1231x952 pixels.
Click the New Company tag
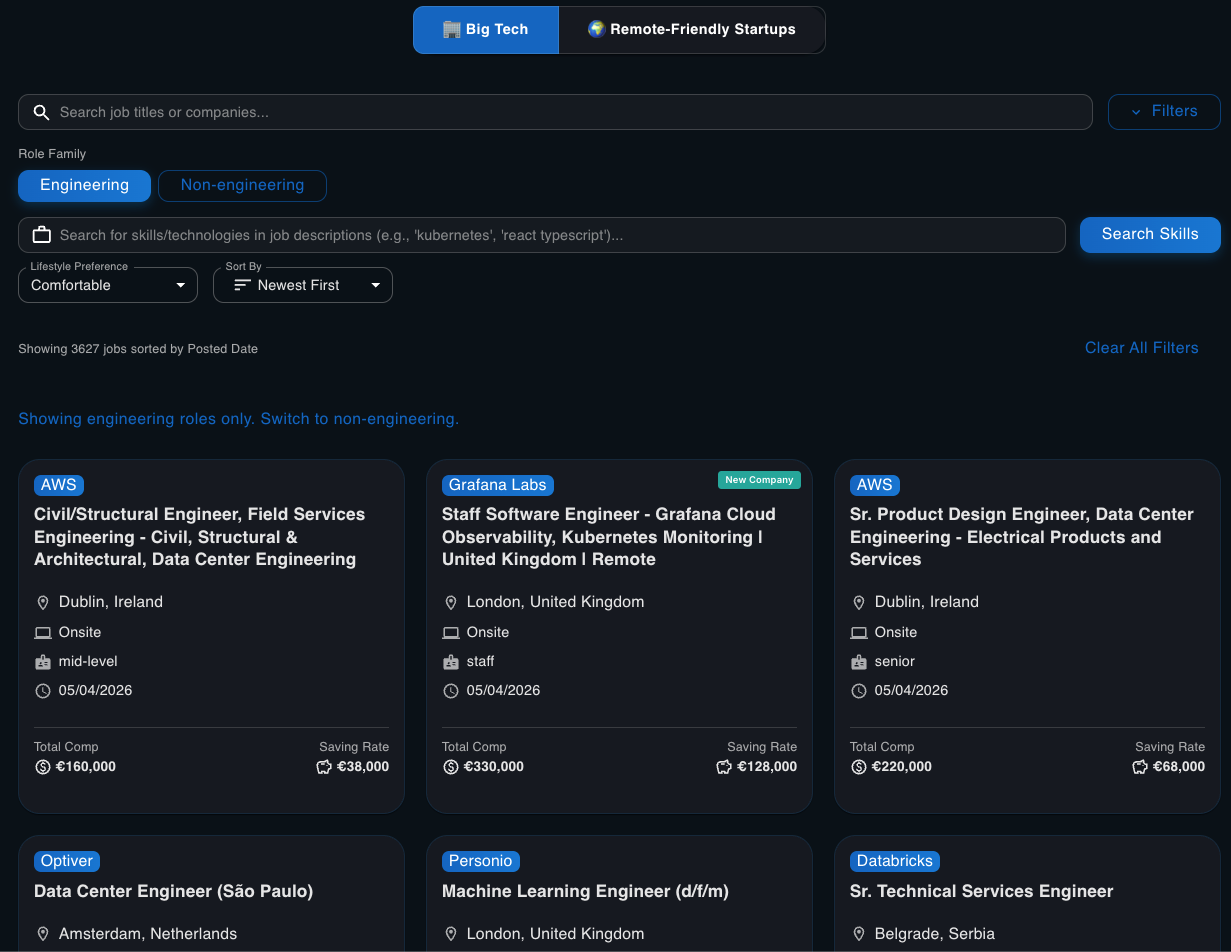(759, 480)
